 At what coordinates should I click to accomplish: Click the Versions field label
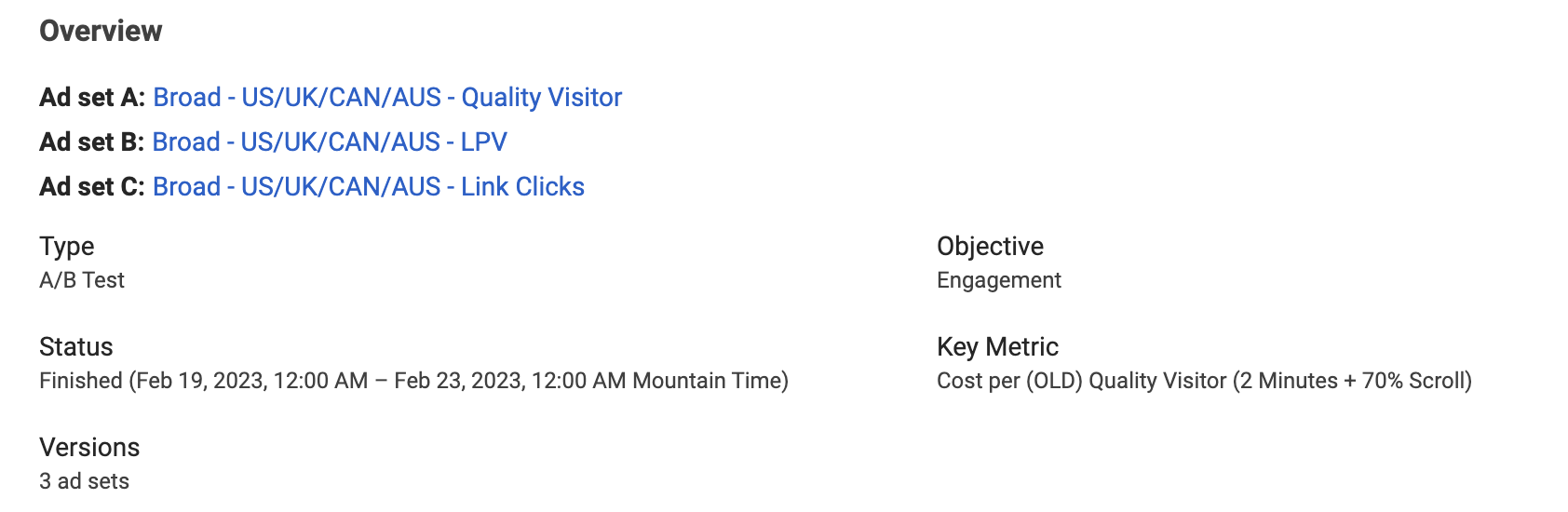click(x=89, y=448)
